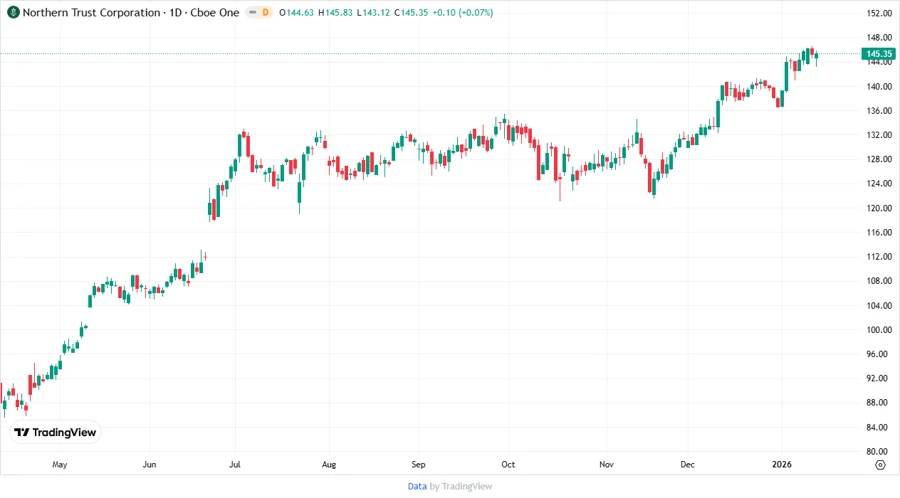The height and width of the screenshot is (498, 900).
Task: Click the 140.00 price axis label
Action: click(x=879, y=86)
